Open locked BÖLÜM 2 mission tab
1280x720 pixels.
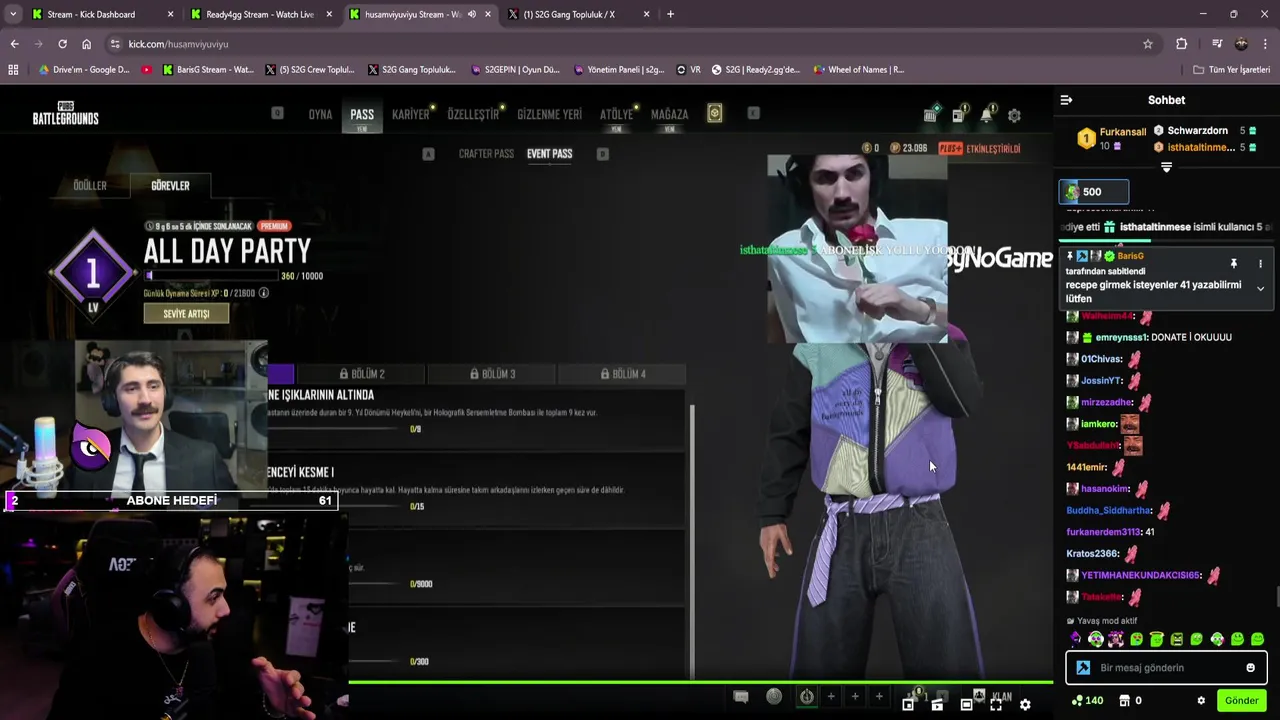(361, 374)
